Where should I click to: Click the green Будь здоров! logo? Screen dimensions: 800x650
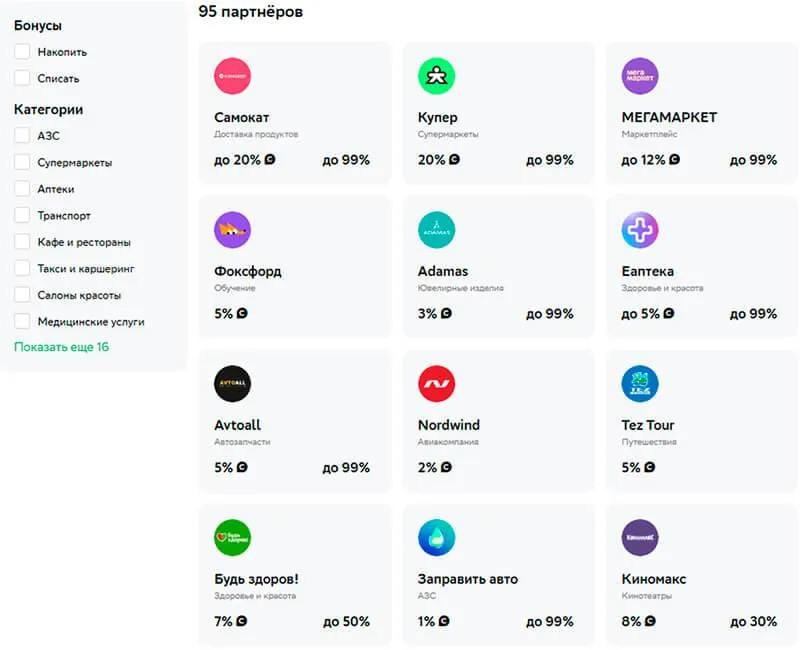pos(232,537)
